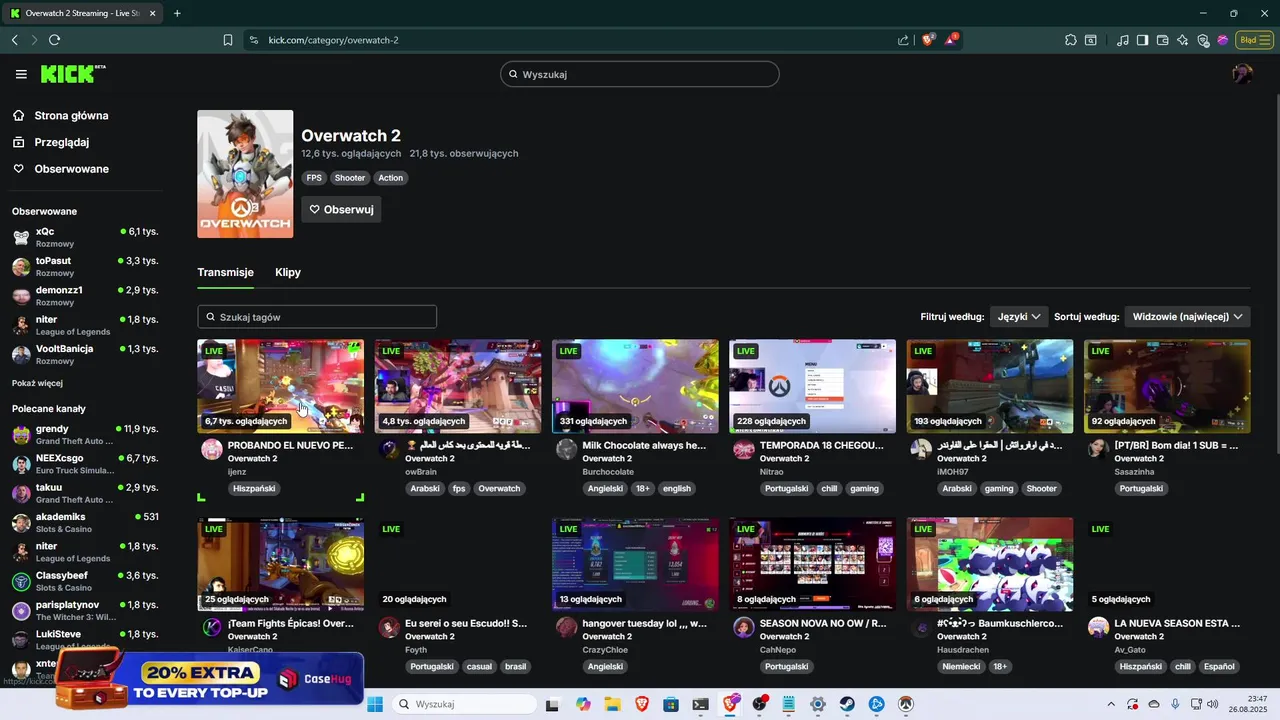Select the Niemiecki tag under Hausdrachen

point(960,667)
